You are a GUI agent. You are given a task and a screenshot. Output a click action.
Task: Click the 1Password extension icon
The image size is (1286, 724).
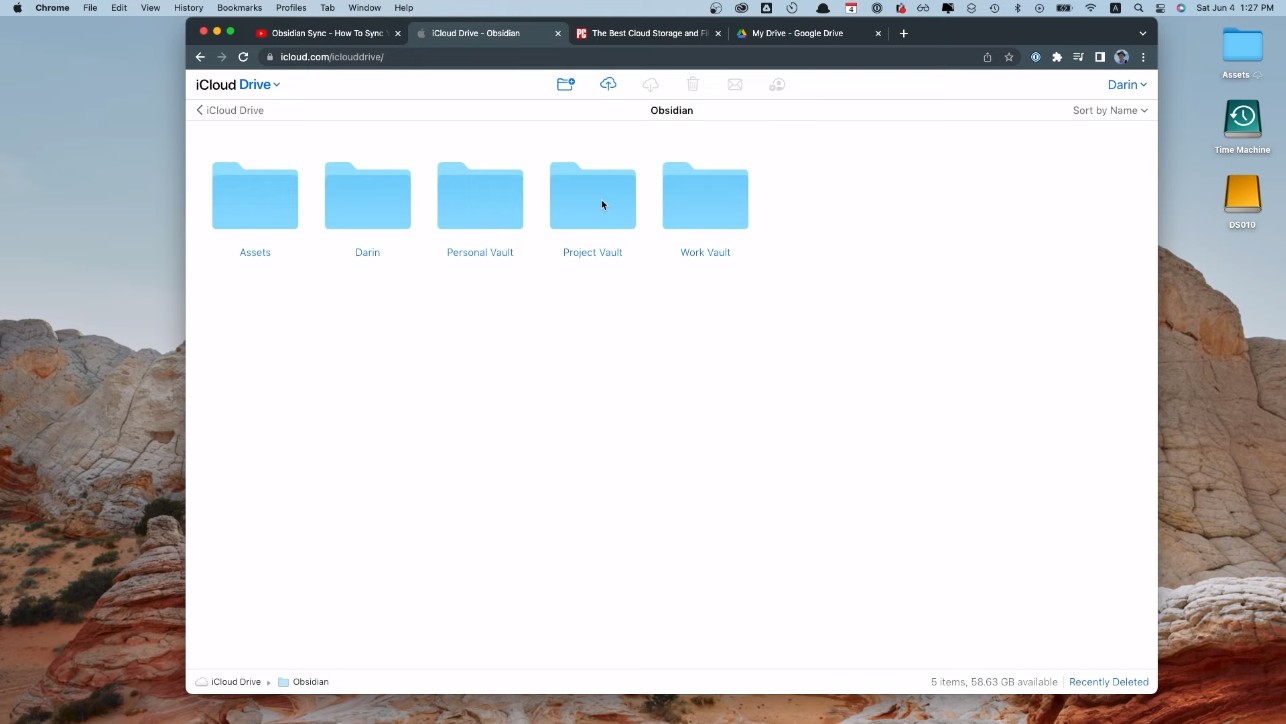[1036, 57]
